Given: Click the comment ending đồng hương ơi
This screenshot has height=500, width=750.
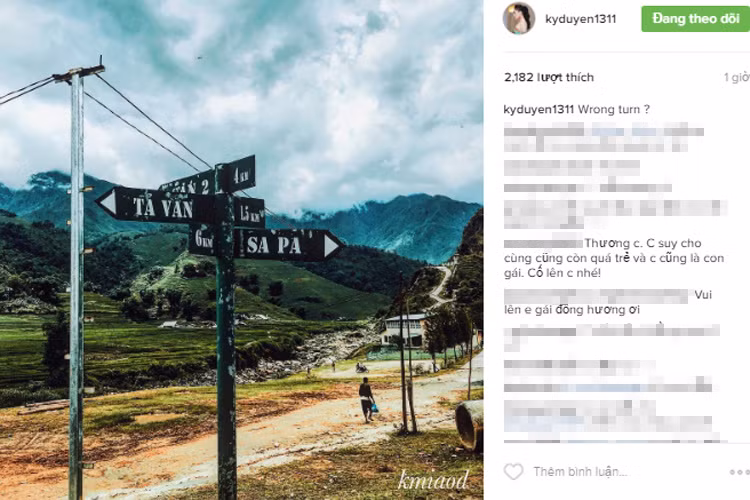Looking at the screenshot, I should point(608,302).
